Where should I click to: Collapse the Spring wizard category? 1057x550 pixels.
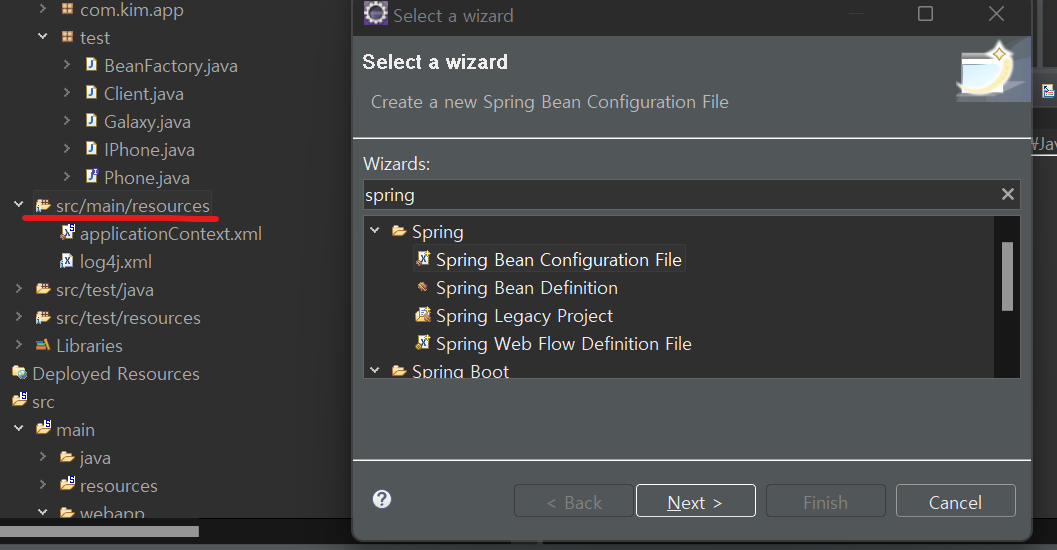375,231
